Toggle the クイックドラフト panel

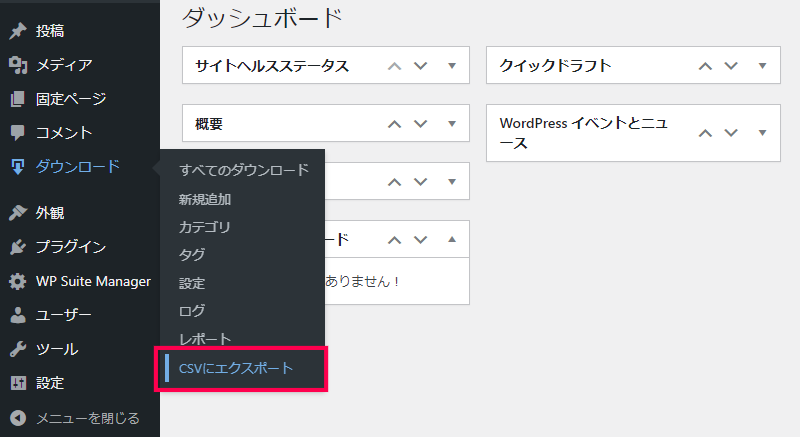click(762, 66)
